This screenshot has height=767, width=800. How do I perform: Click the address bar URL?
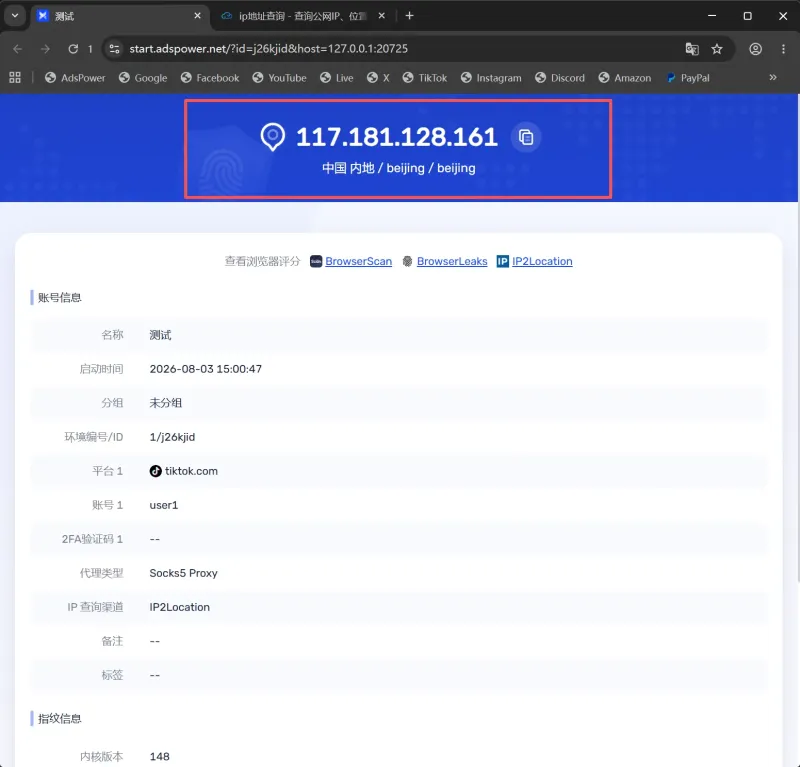click(268, 49)
